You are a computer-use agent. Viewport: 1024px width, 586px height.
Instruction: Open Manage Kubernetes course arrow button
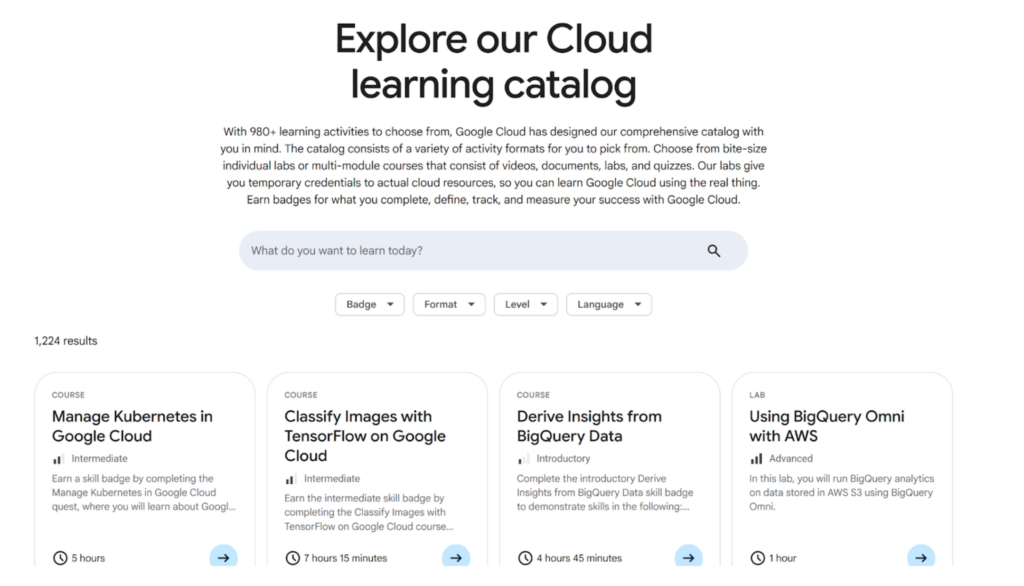click(223, 556)
